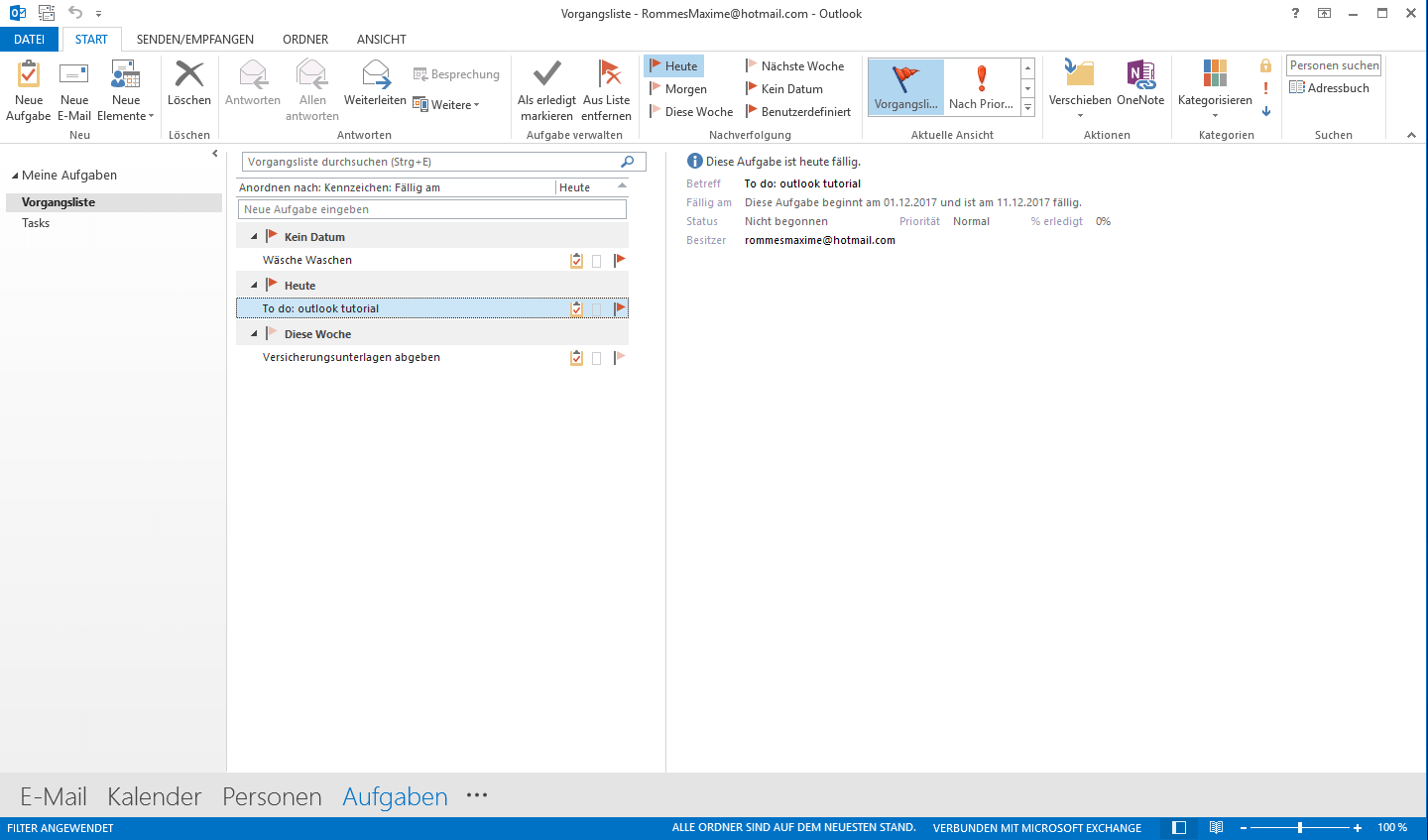Collapse the Kein Datum group
This screenshot has height=840, width=1428.
[x=254, y=237]
